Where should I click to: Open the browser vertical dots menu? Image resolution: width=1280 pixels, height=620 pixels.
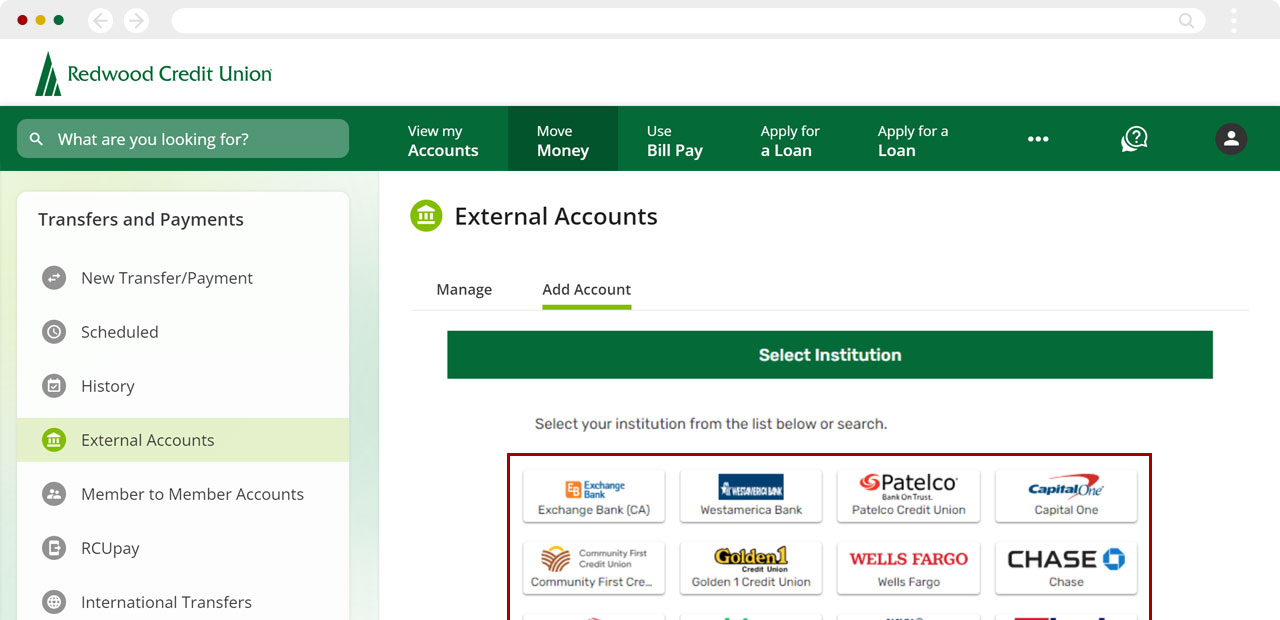tap(1234, 20)
